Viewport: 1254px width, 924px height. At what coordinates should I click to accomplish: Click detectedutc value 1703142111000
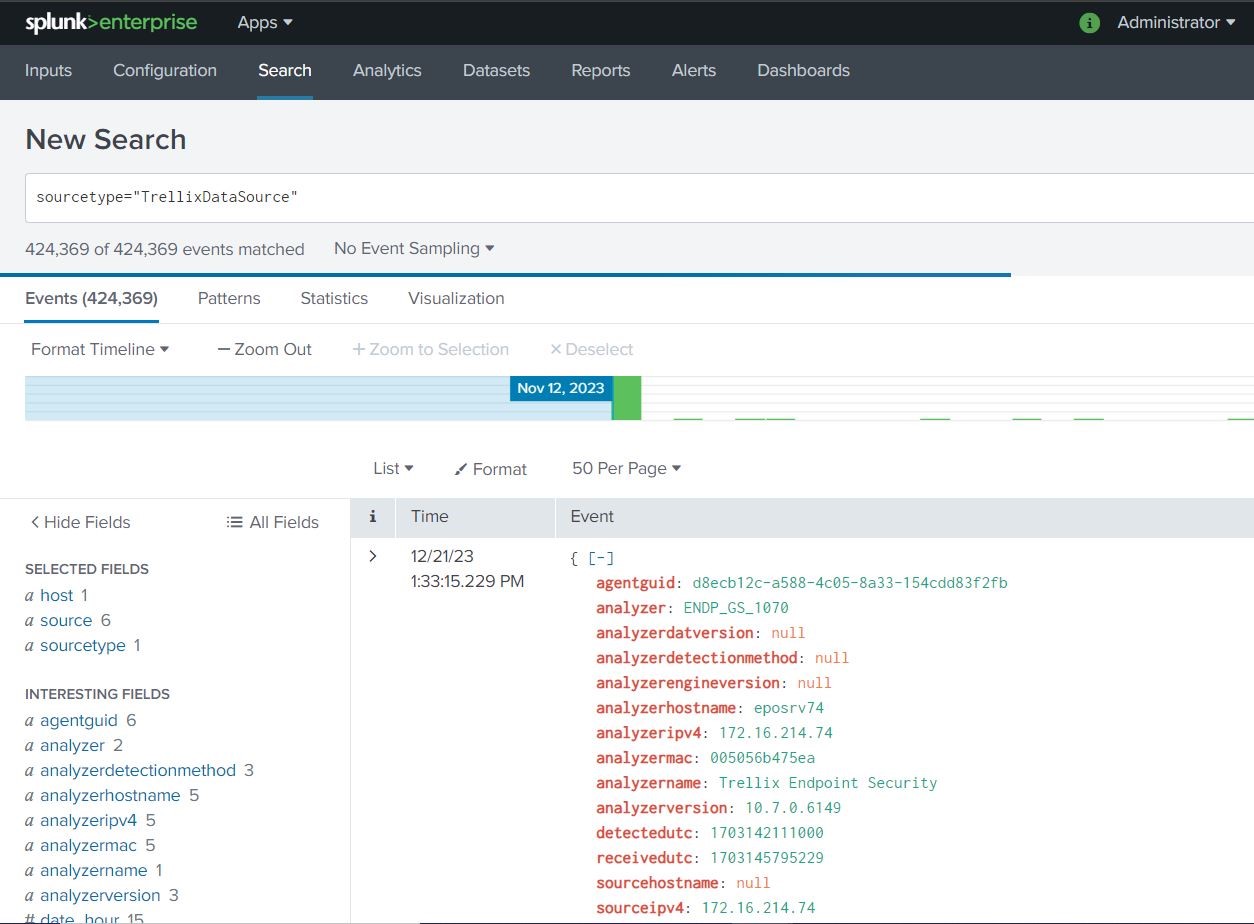767,833
